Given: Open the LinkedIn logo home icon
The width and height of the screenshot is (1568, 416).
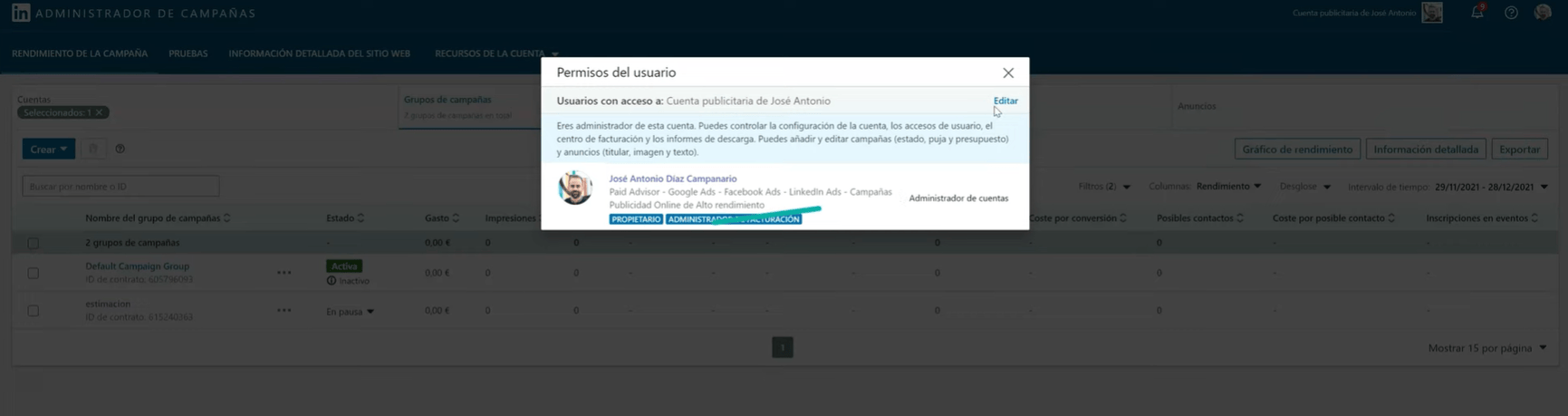Looking at the screenshot, I should (20, 13).
